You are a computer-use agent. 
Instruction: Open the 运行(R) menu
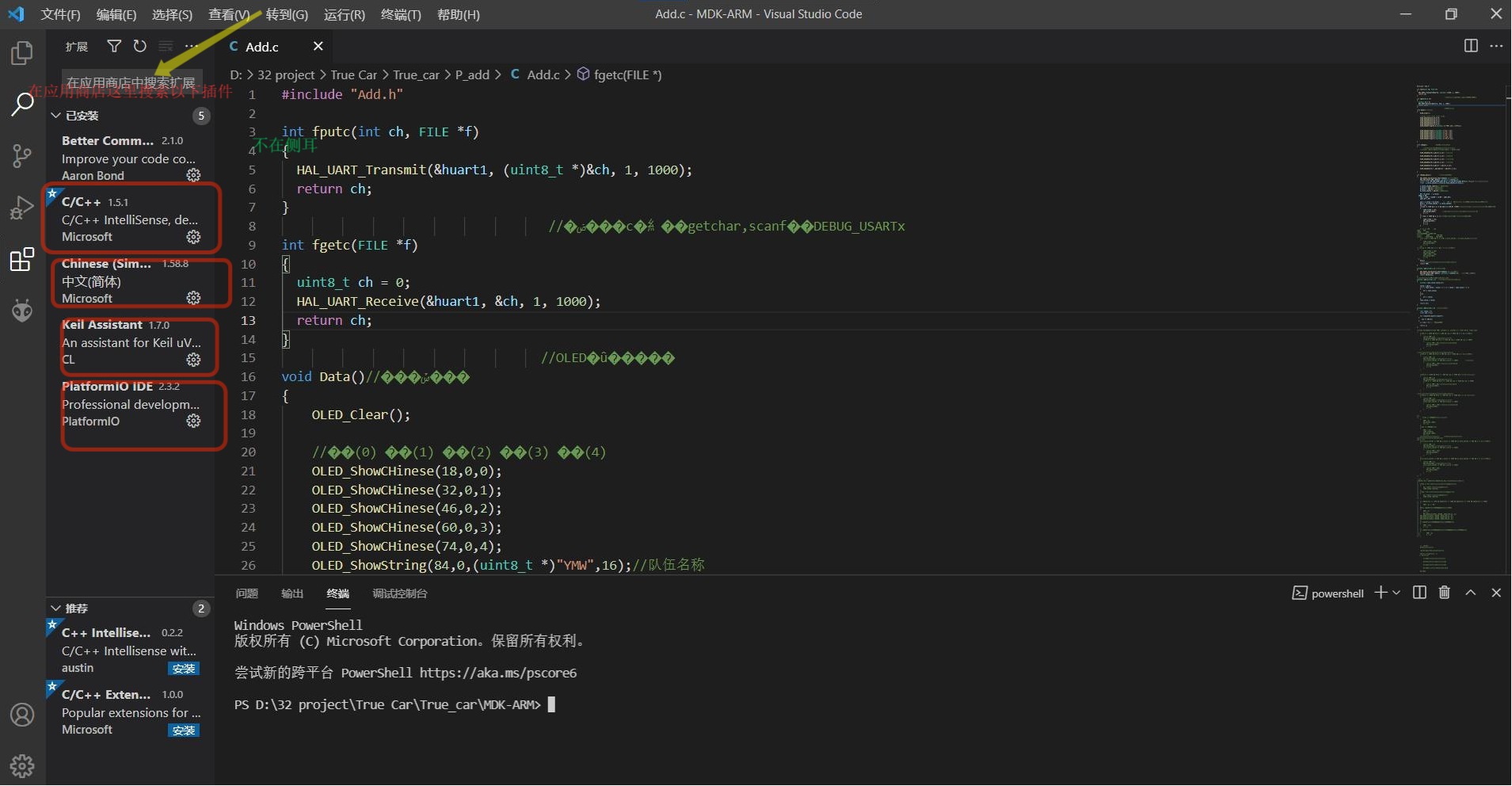(x=345, y=14)
